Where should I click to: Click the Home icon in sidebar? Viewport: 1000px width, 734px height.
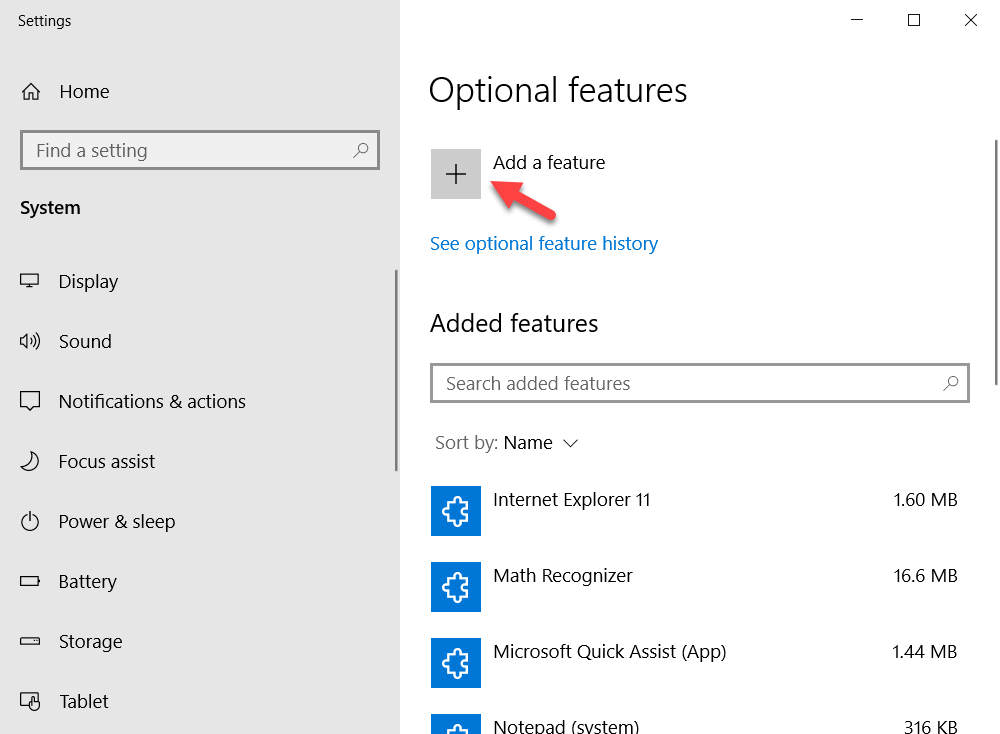31,91
